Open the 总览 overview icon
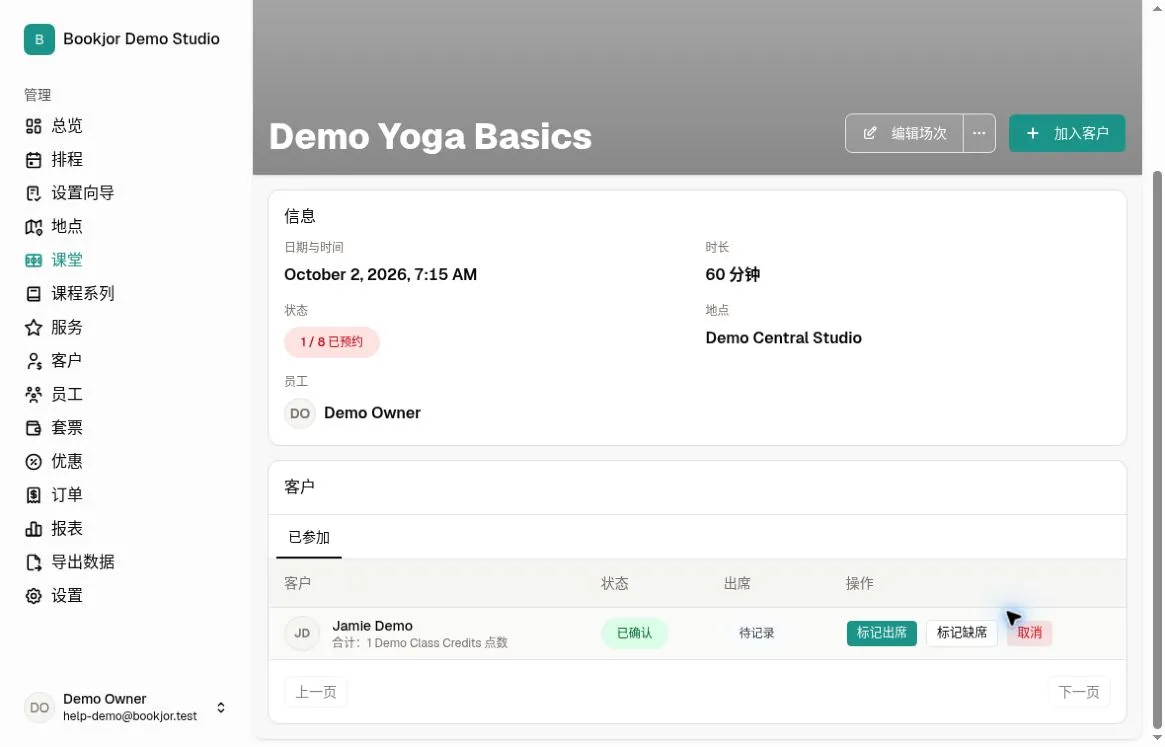 (x=33, y=126)
